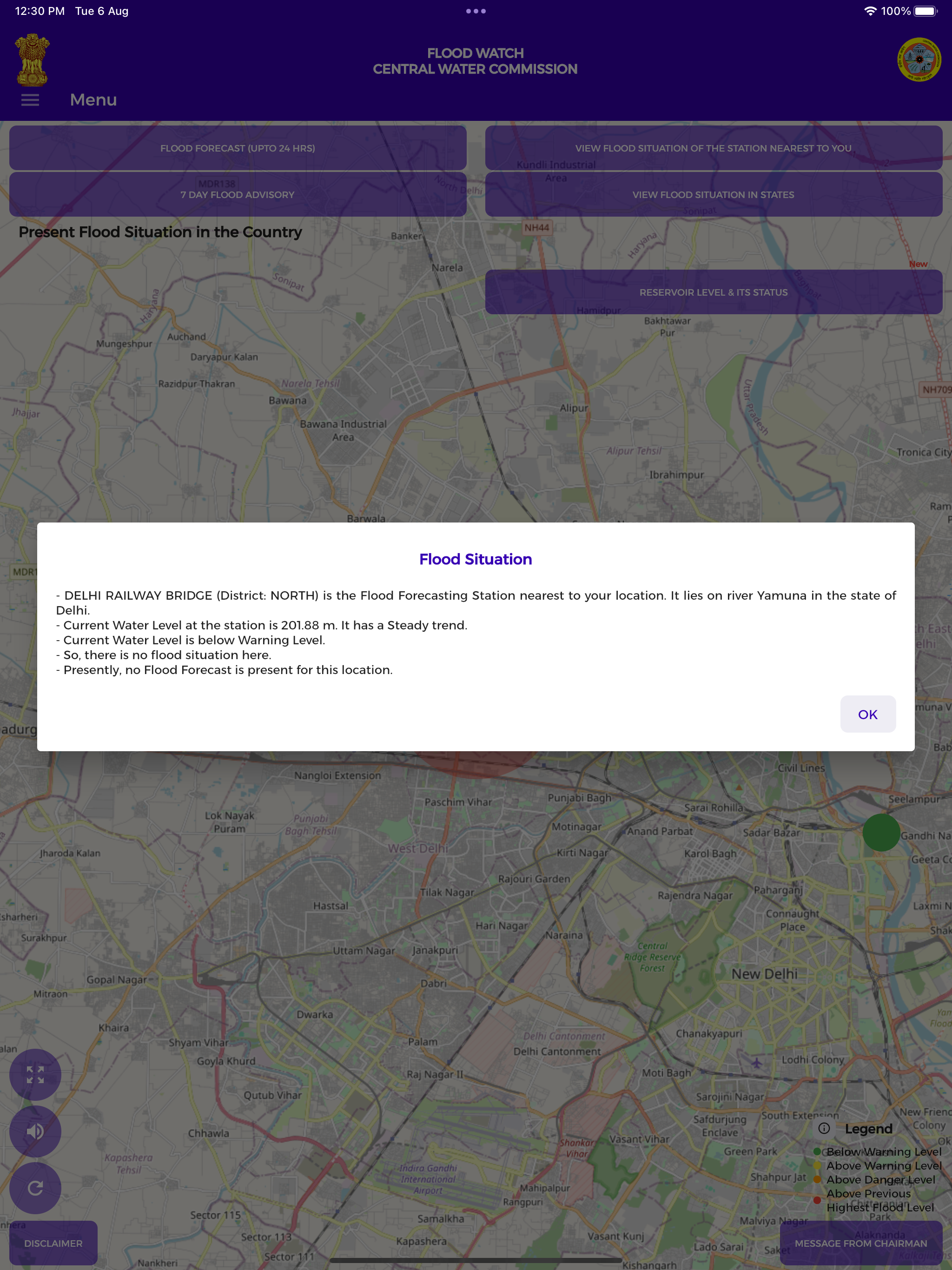
Task: Tap the Legend heading text
Action: (868, 1129)
